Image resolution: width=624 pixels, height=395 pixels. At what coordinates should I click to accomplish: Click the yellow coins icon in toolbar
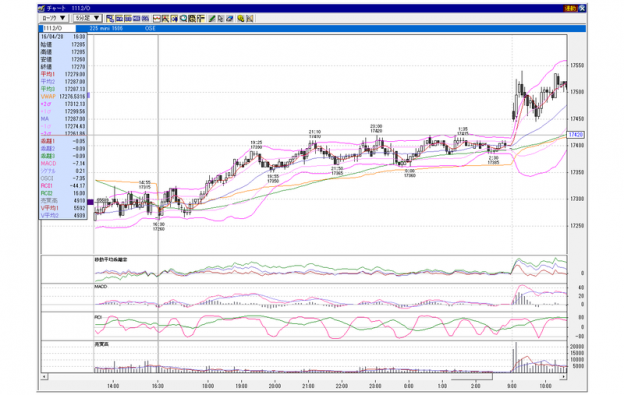(241, 18)
